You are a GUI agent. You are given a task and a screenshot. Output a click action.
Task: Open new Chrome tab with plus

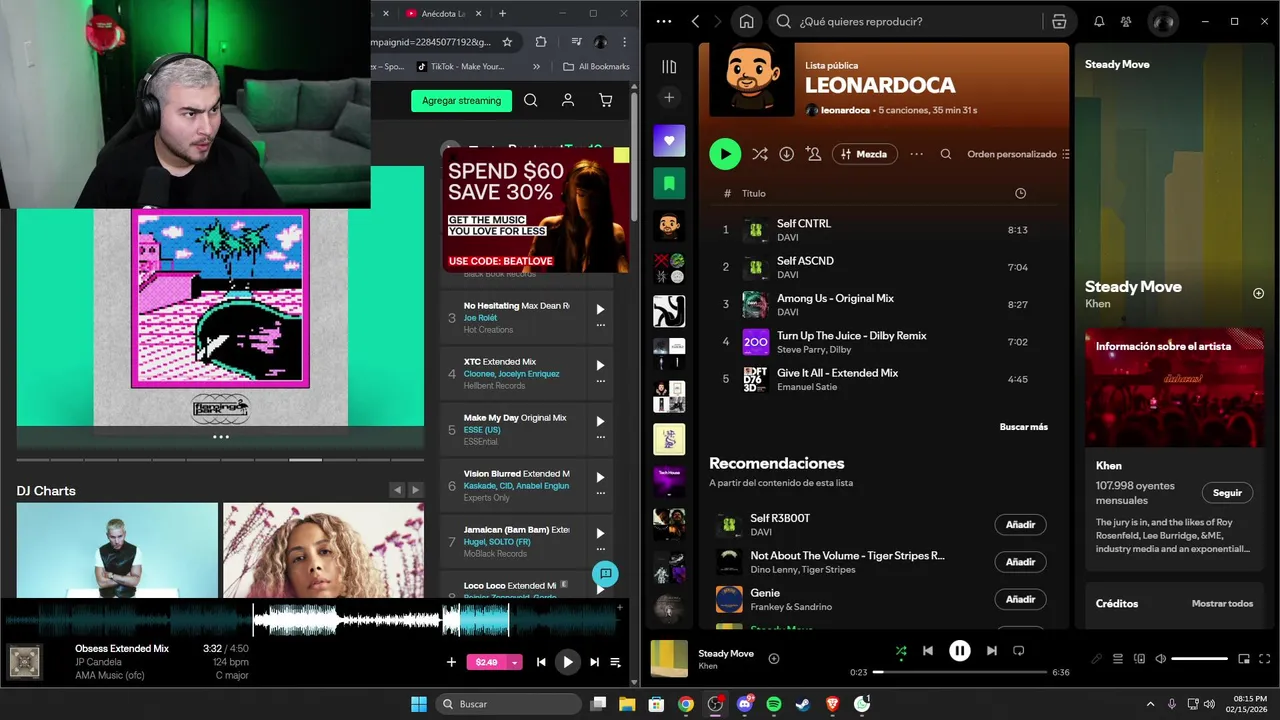(x=502, y=14)
